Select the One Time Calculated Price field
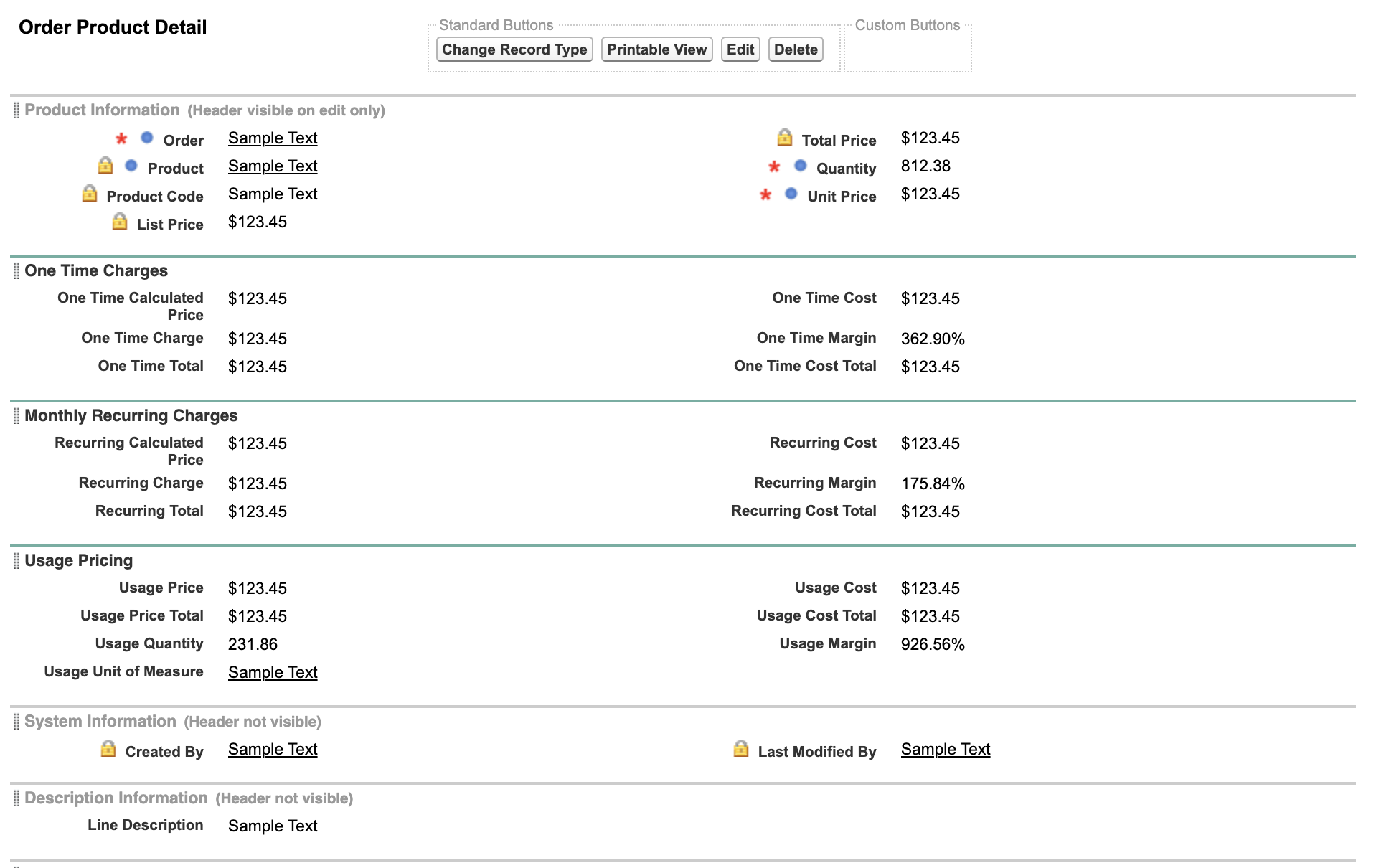This screenshot has width=1376, height=868. point(131,306)
